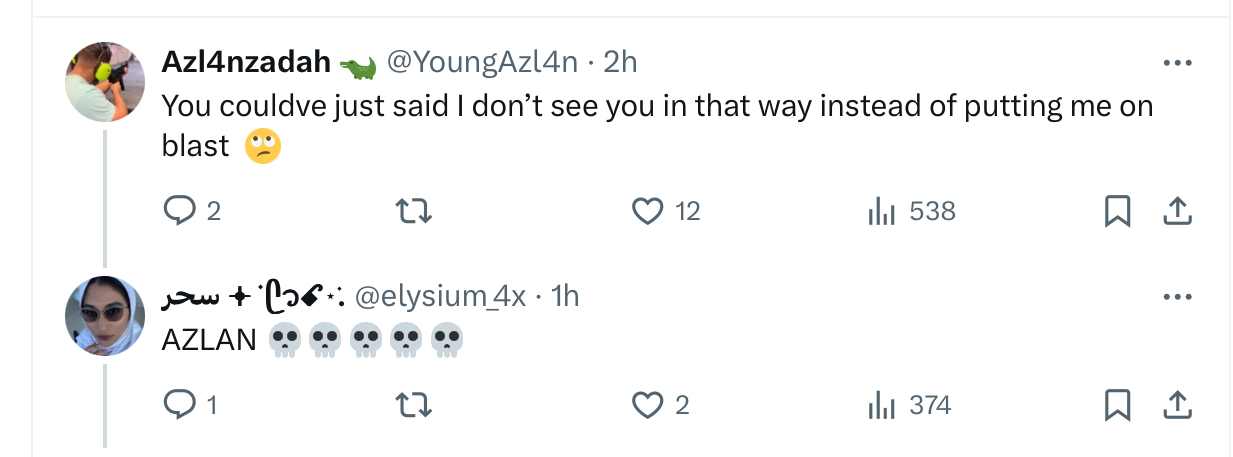Go to the @YoungAzl4n handle
This screenshot has height=457, width=1233.
482,63
